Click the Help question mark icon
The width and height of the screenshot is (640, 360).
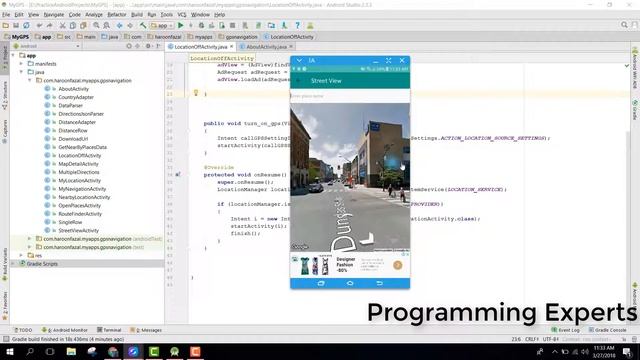[x=298, y=25]
